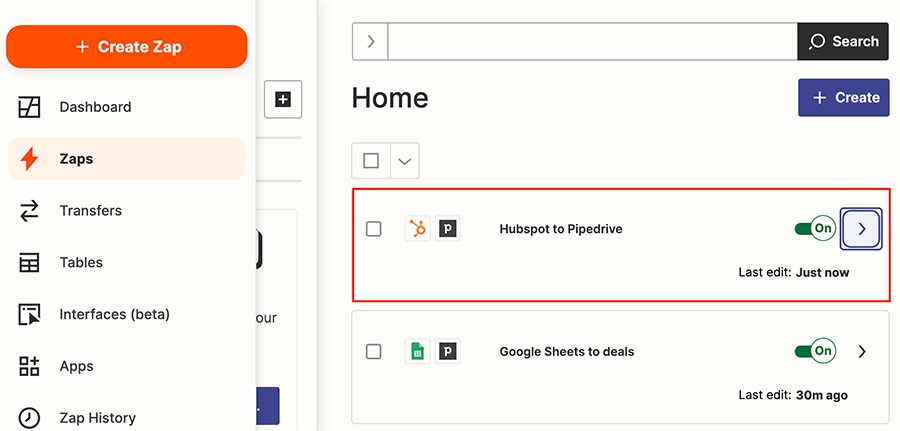Click the Tables icon
This screenshot has width=900, height=431.
(x=29, y=262)
